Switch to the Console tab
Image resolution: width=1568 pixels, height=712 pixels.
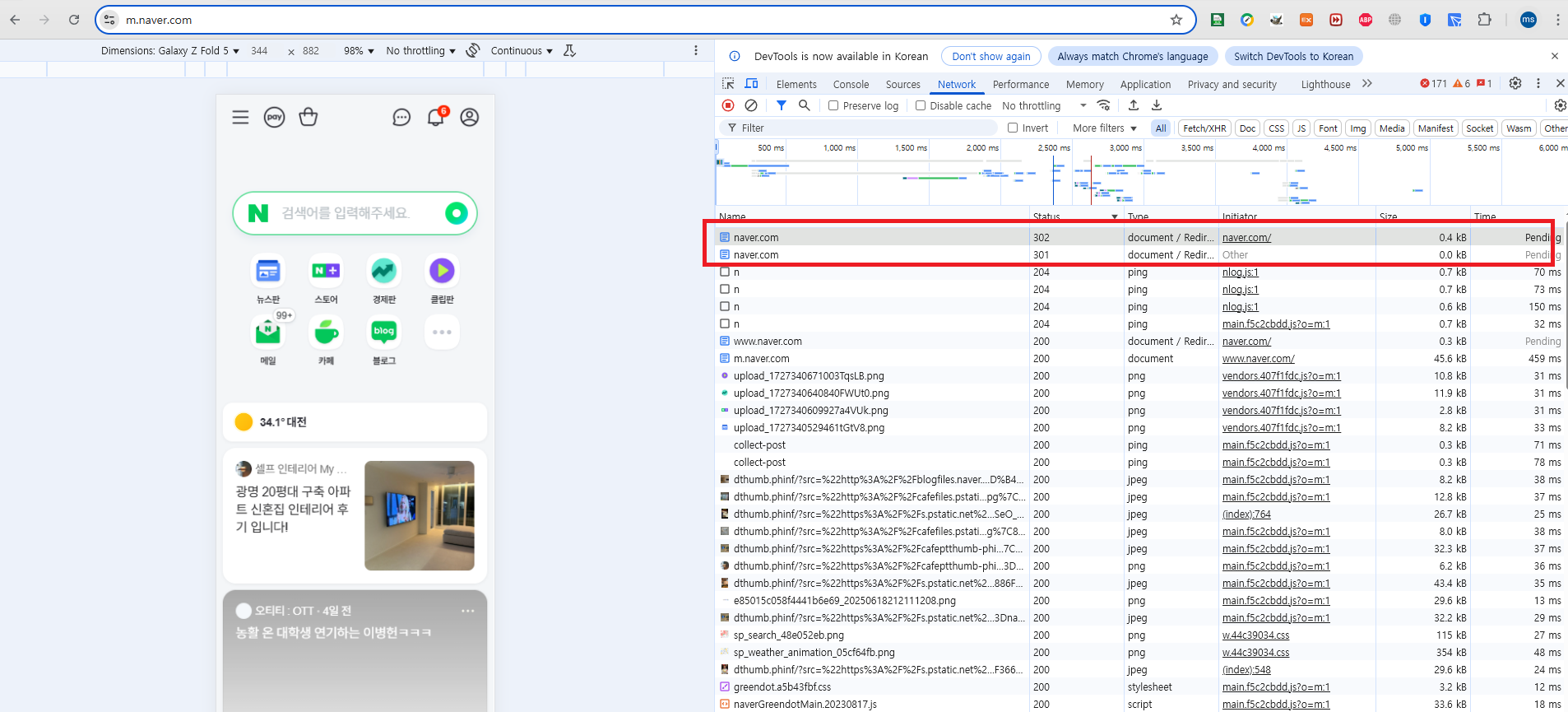(851, 84)
